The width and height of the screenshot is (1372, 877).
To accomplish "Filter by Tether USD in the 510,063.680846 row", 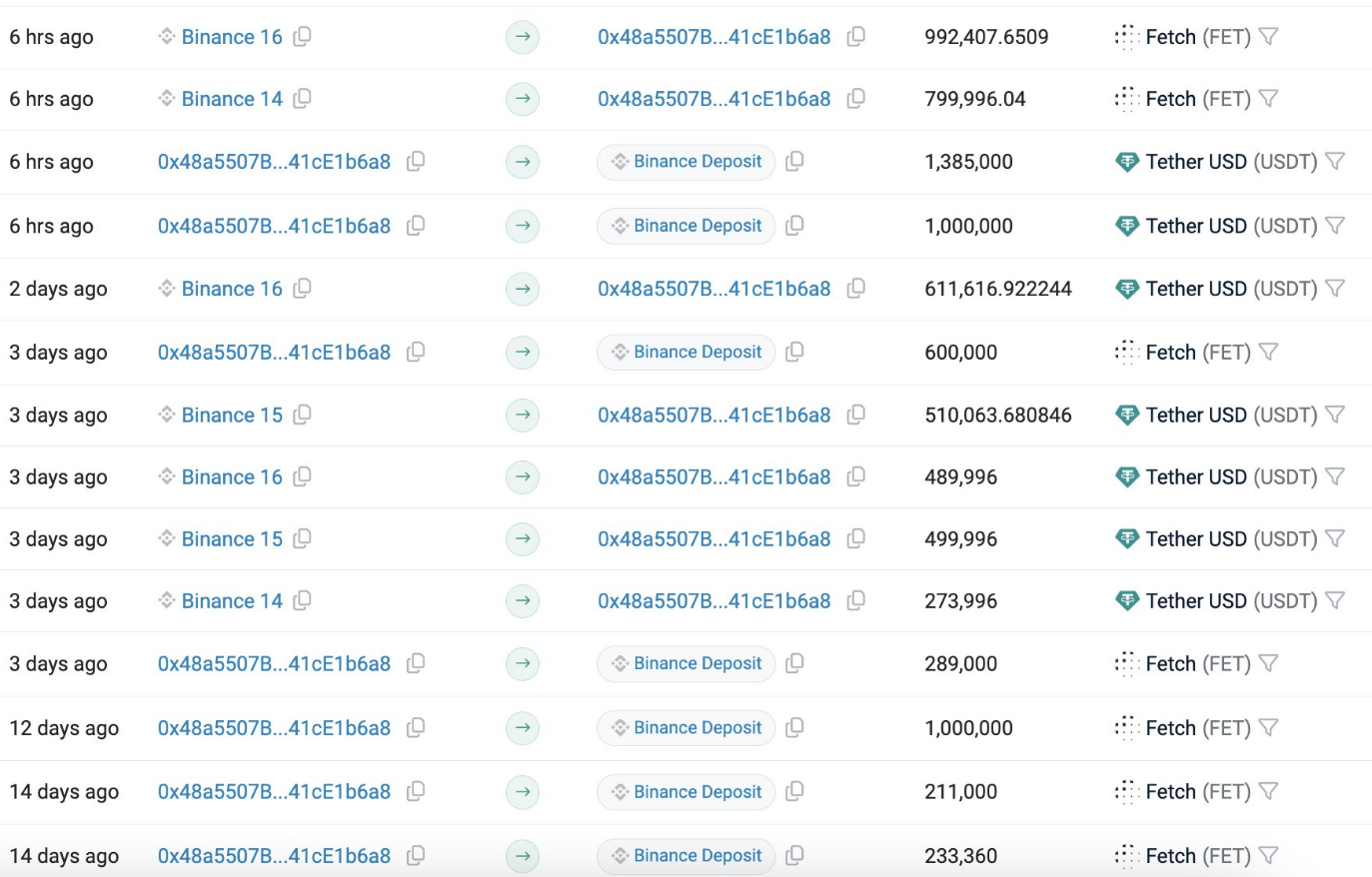I will pos(1334,415).
